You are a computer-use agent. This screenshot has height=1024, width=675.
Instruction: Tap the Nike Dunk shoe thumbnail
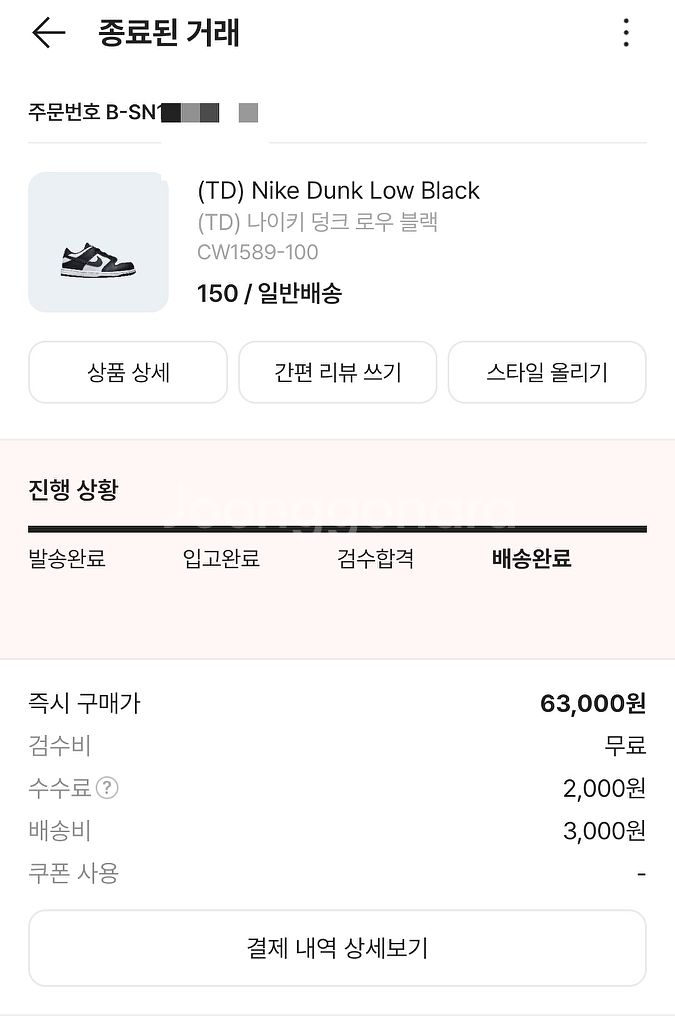click(x=98, y=242)
